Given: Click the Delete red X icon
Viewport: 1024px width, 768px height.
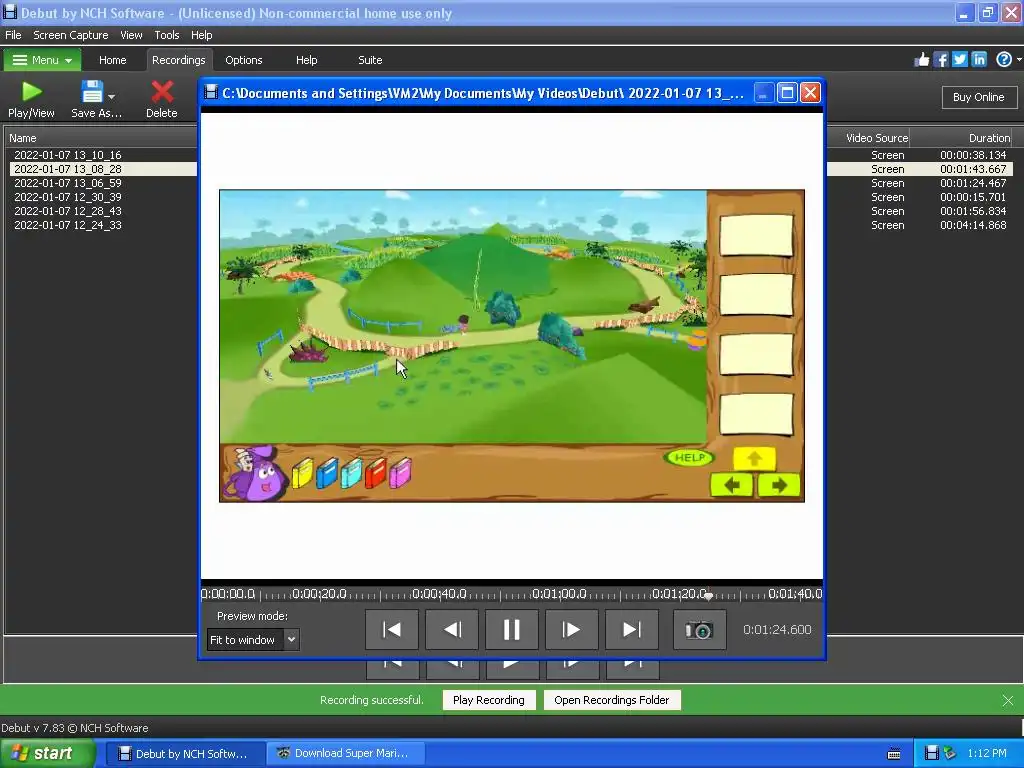Looking at the screenshot, I should click(x=162, y=92).
